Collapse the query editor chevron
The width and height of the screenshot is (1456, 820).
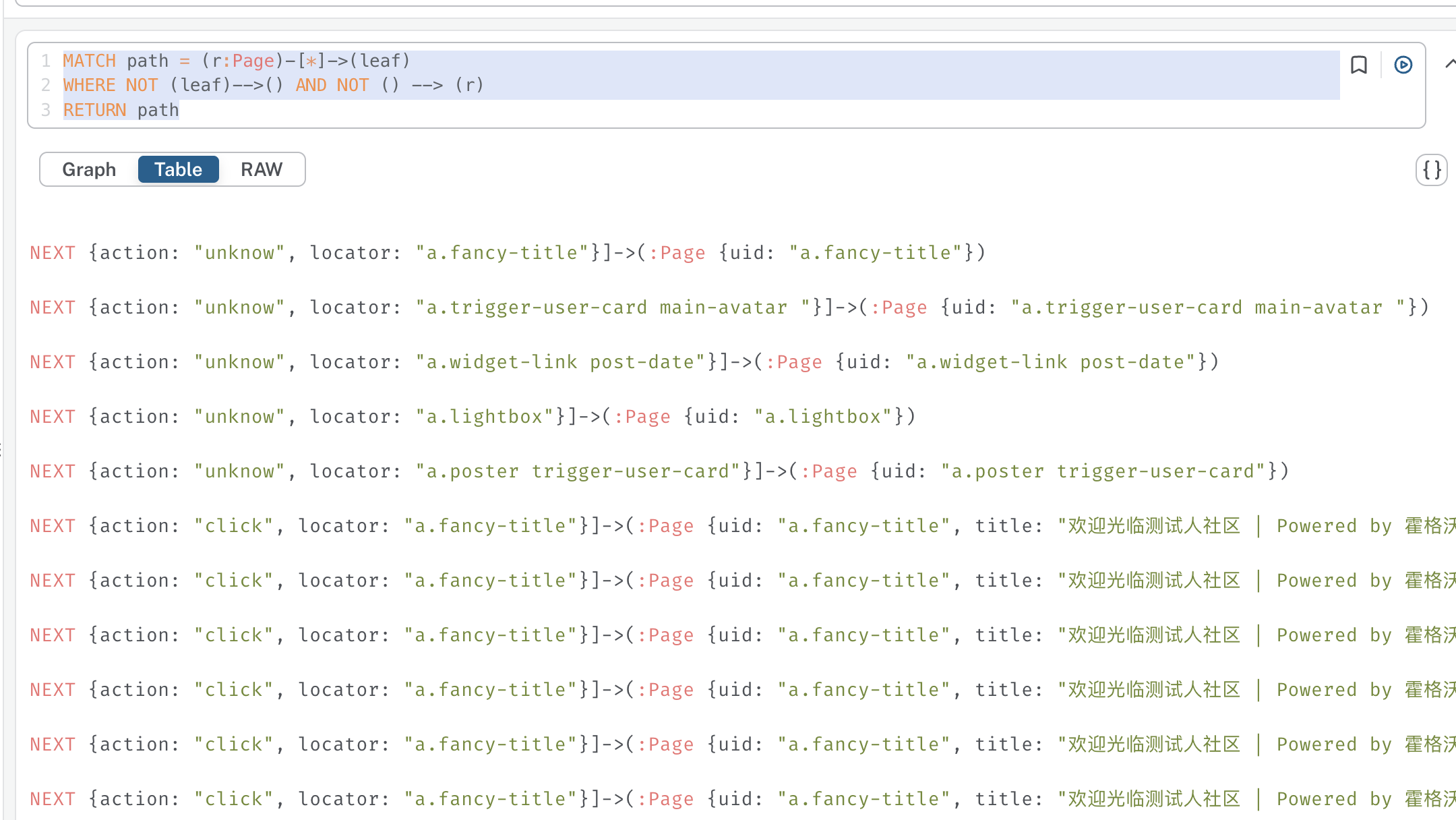(1449, 63)
